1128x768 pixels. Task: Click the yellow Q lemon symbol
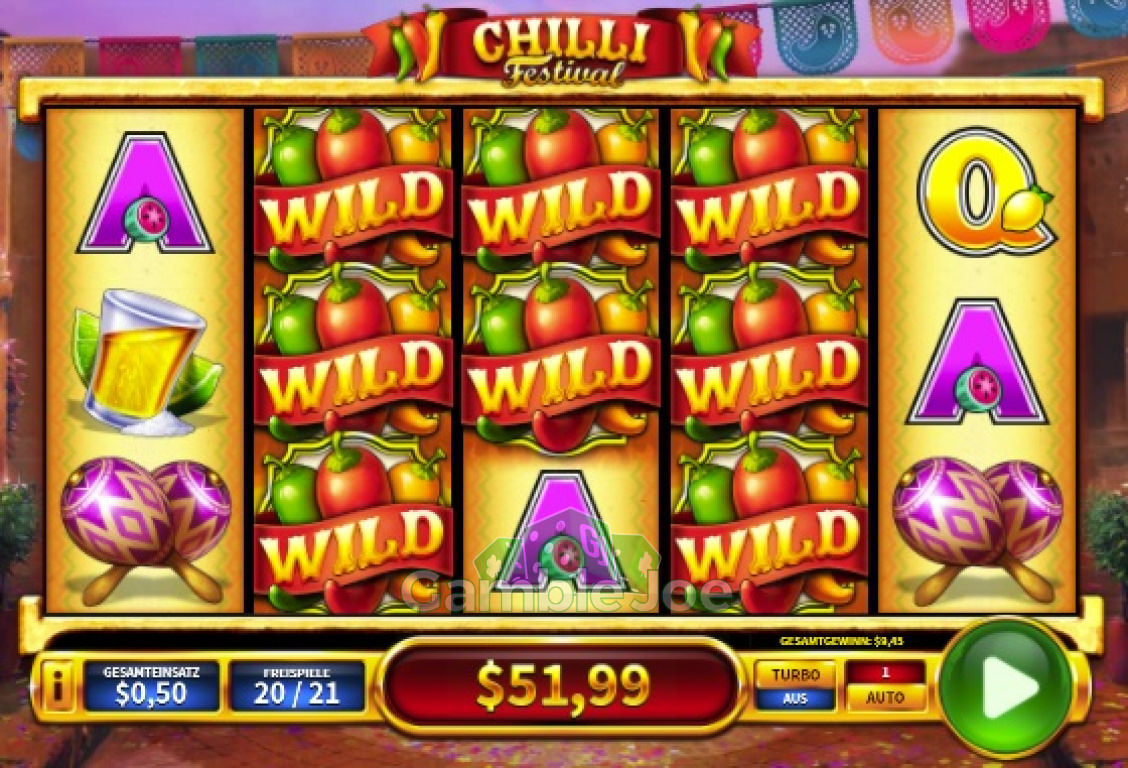click(x=984, y=191)
